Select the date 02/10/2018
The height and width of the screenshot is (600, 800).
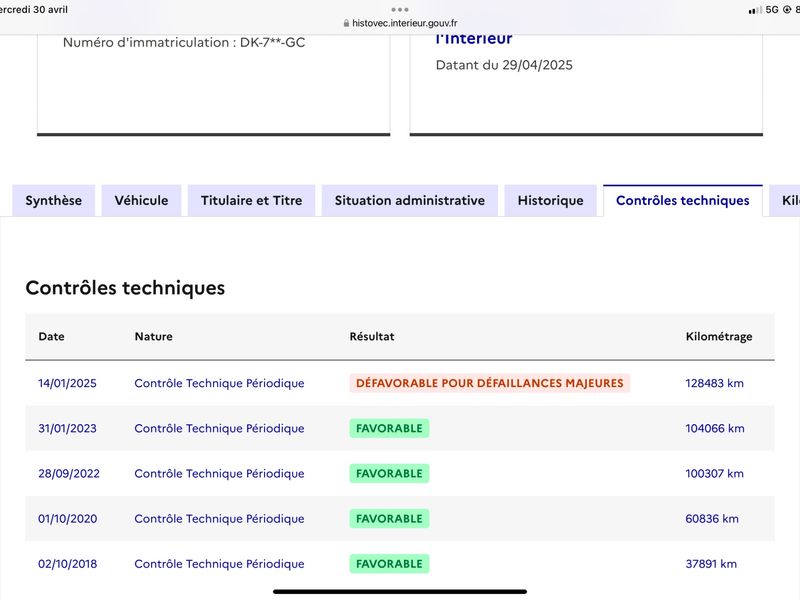pyautogui.click(x=67, y=564)
